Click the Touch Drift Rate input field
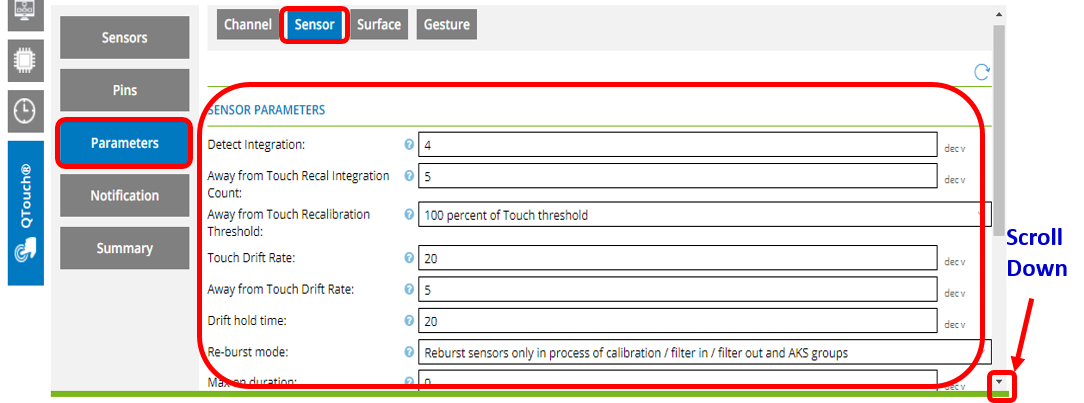This screenshot has width=1084, height=403. tap(677, 259)
